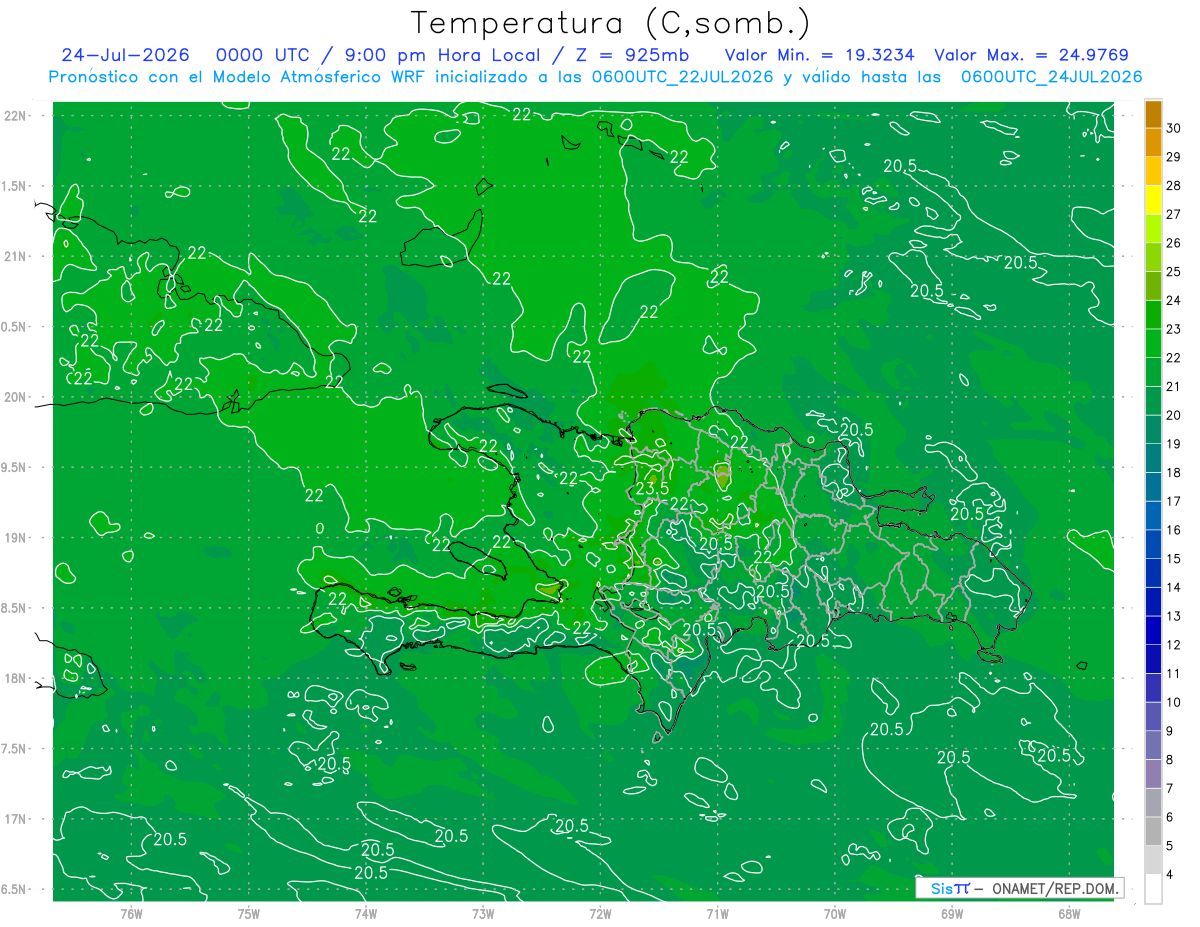Select the "Valor Max. = 24.9769" readout

click(x=1032, y=55)
